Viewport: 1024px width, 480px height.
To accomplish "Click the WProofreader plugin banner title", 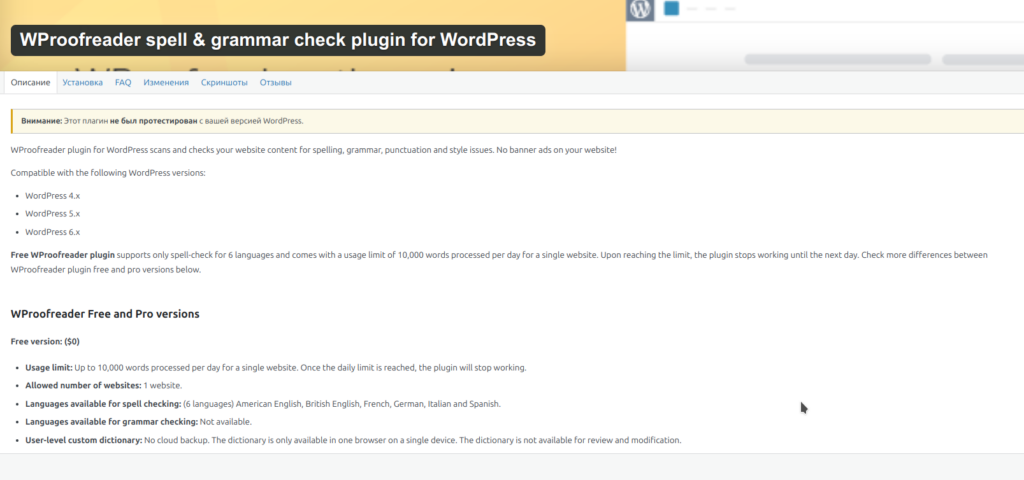I will [x=278, y=41].
